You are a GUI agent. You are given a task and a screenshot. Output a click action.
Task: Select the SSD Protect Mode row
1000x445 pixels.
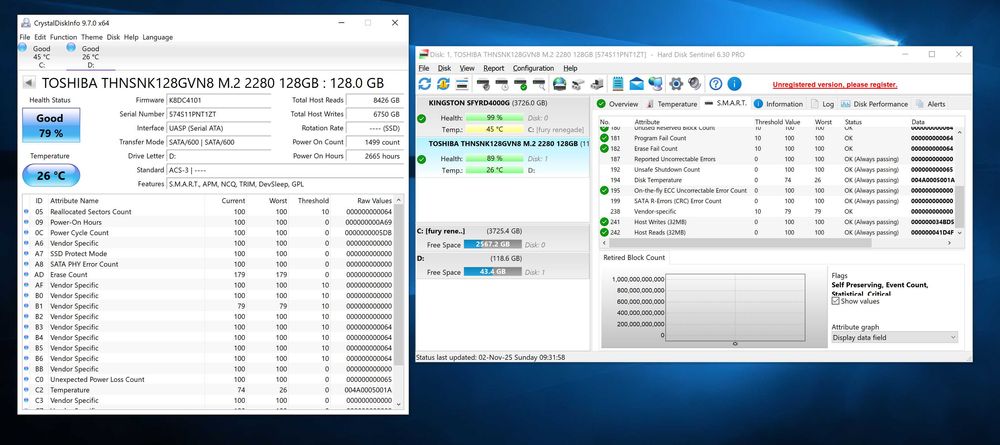(x=208, y=254)
